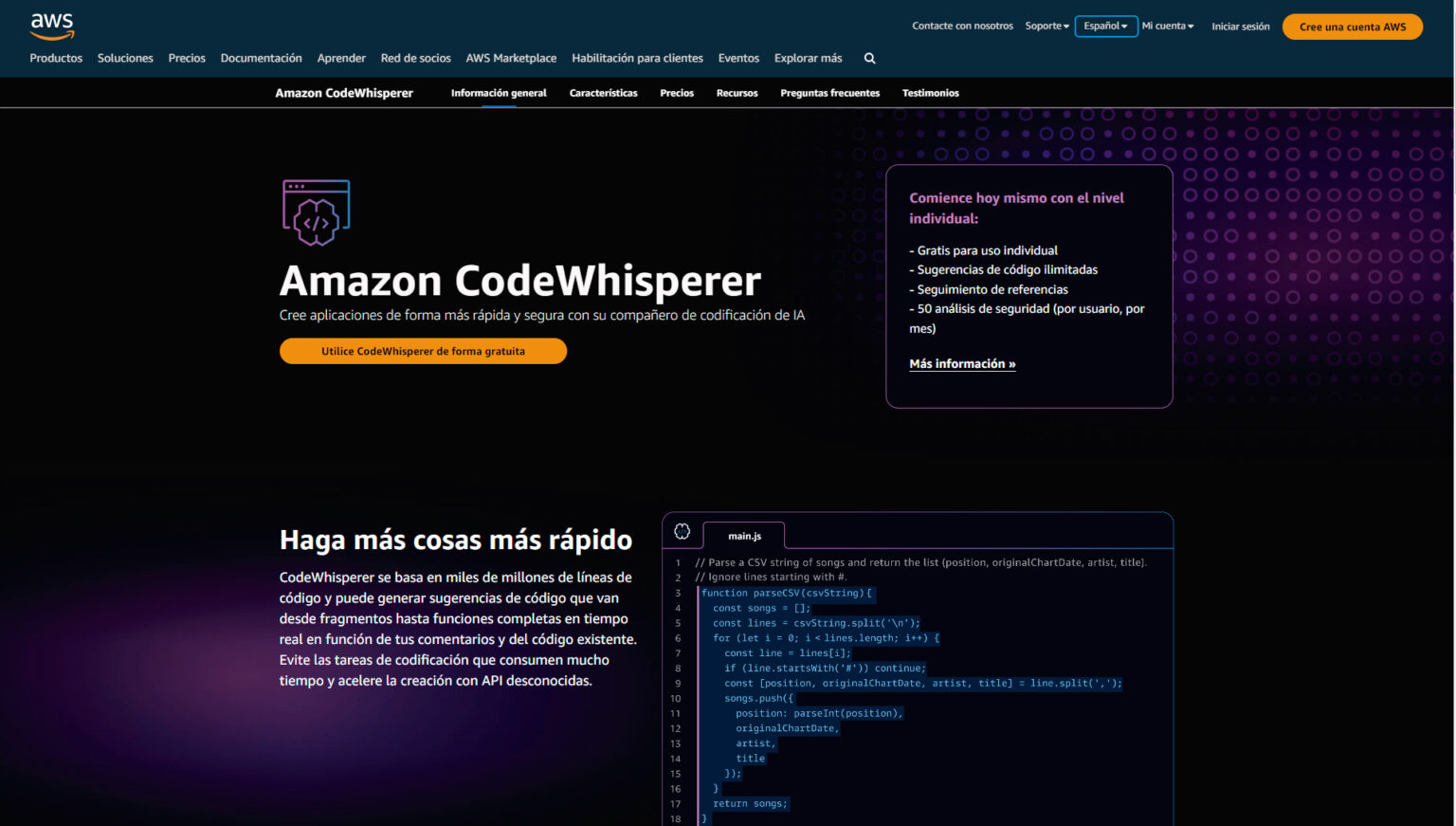Image resolution: width=1456 pixels, height=826 pixels.
Task: Open the Productos menu
Action: tap(56, 59)
